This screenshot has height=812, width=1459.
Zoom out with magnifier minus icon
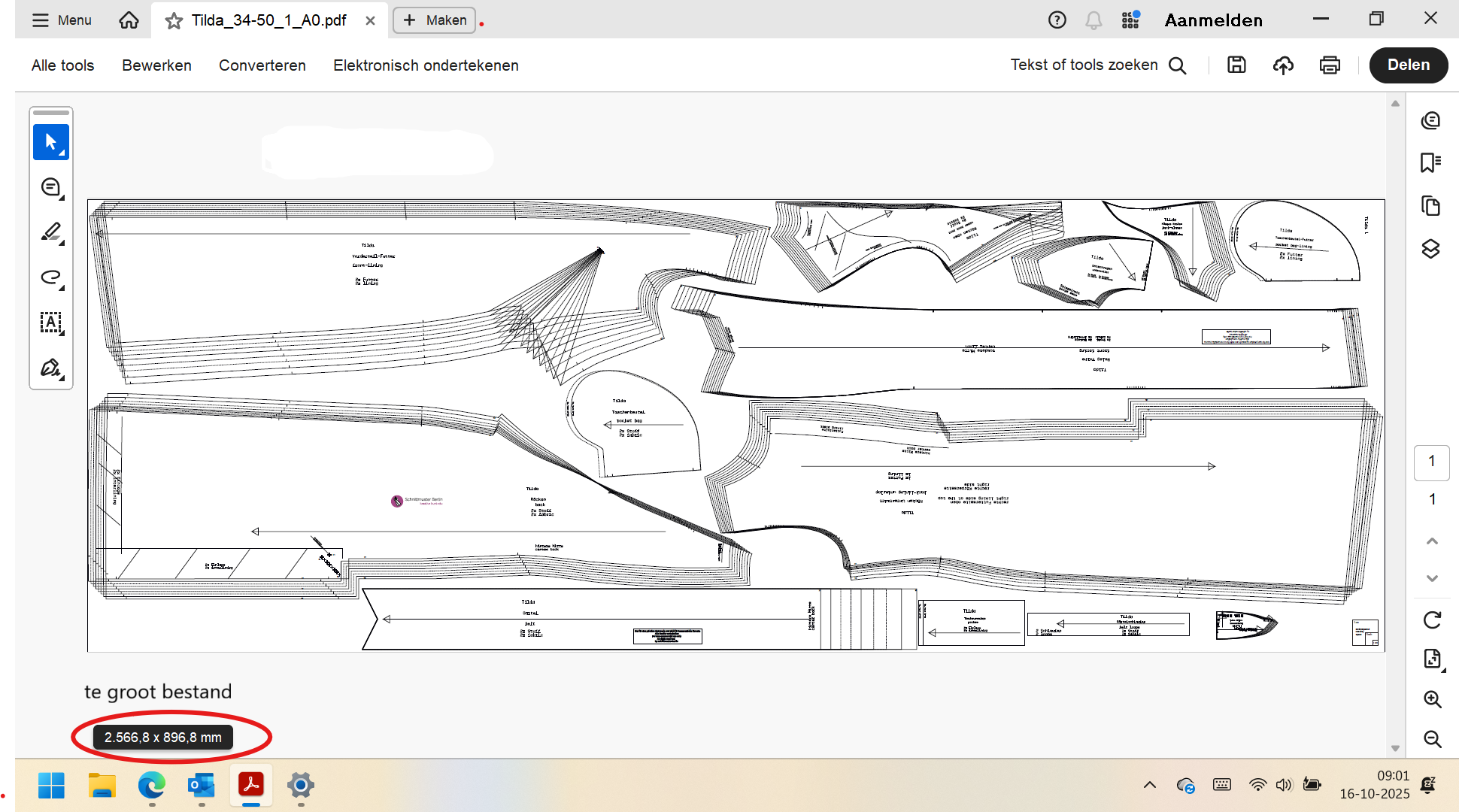(1432, 739)
